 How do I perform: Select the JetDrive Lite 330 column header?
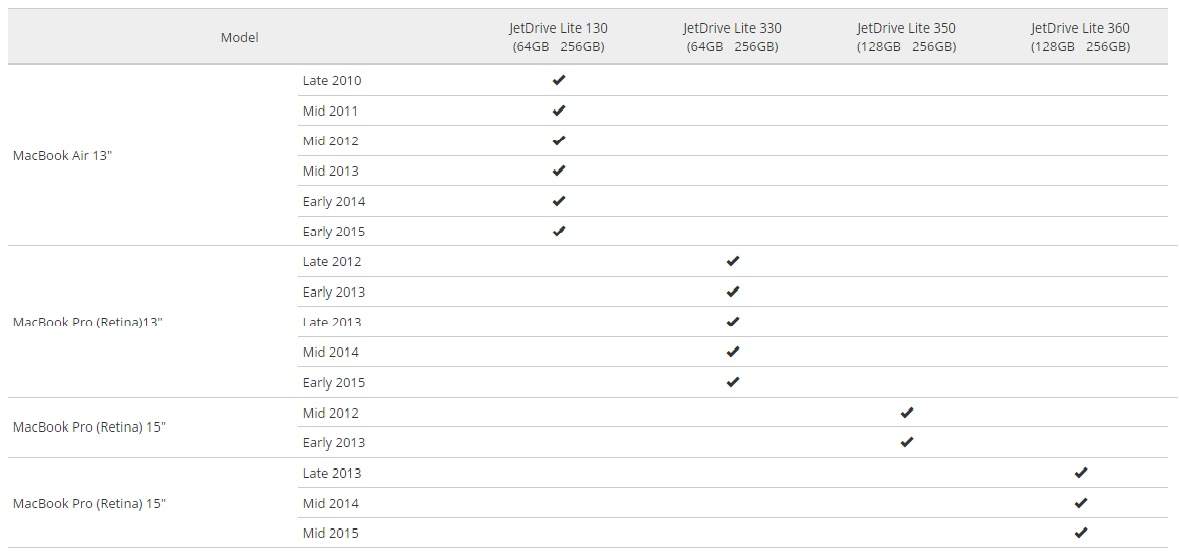click(x=732, y=37)
